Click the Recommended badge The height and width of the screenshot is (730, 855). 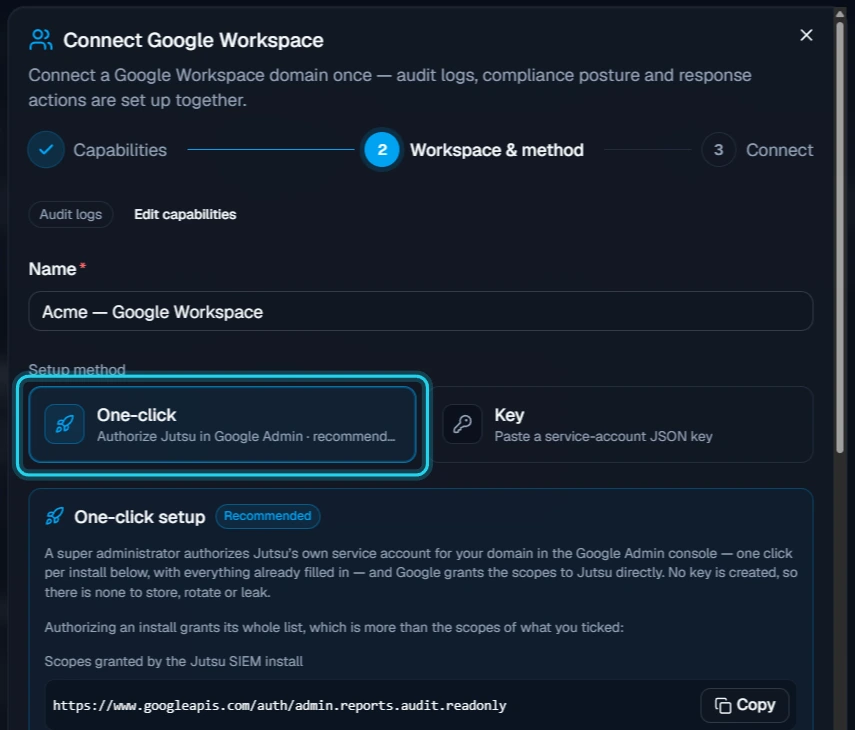(268, 516)
